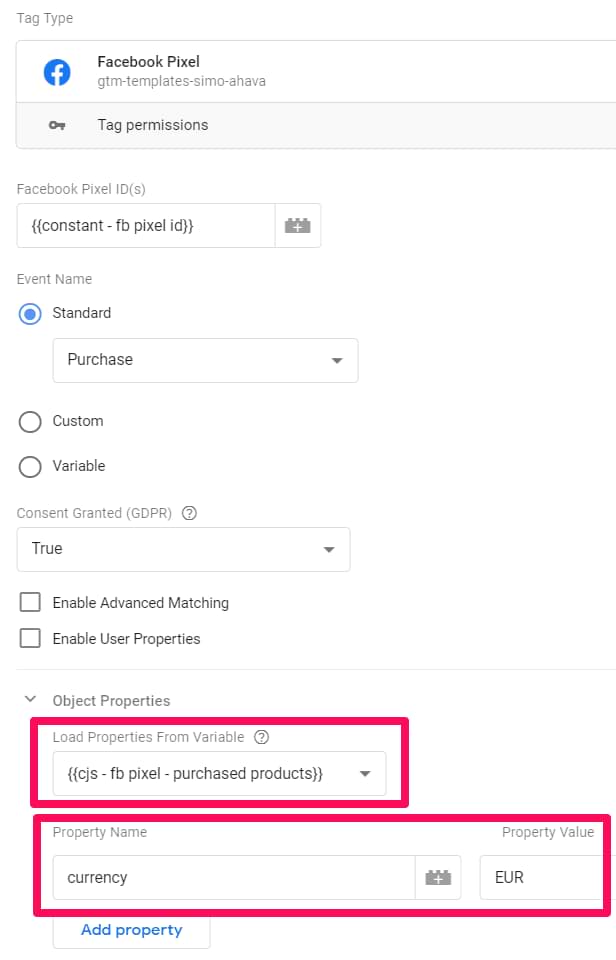Screen dimensions: 616x960
Task: Click the Add property button
Action: (x=131, y=930)
